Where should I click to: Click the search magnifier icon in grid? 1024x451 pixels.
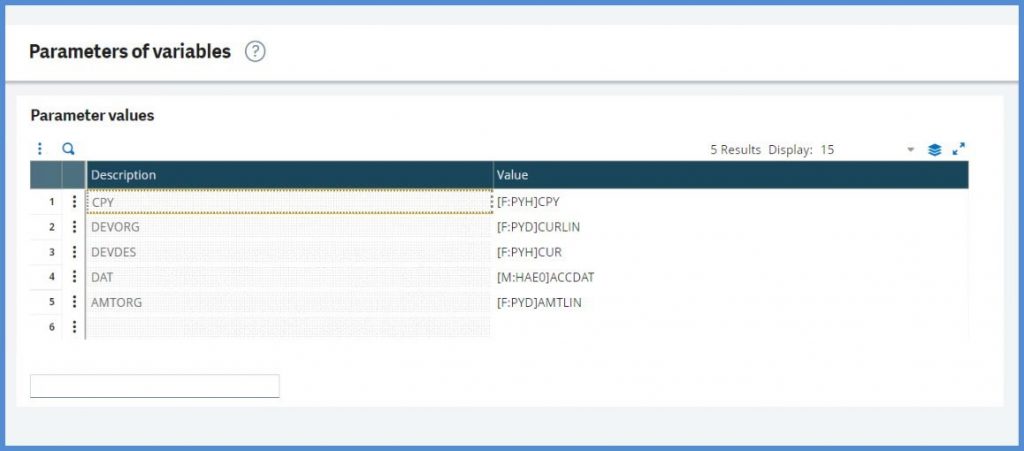click(69, 149)
